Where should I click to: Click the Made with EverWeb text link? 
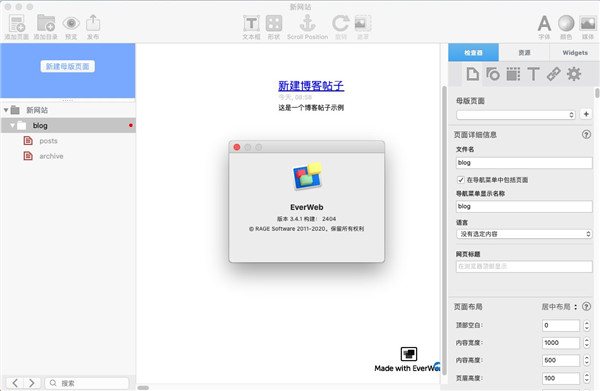pos(407,368)
